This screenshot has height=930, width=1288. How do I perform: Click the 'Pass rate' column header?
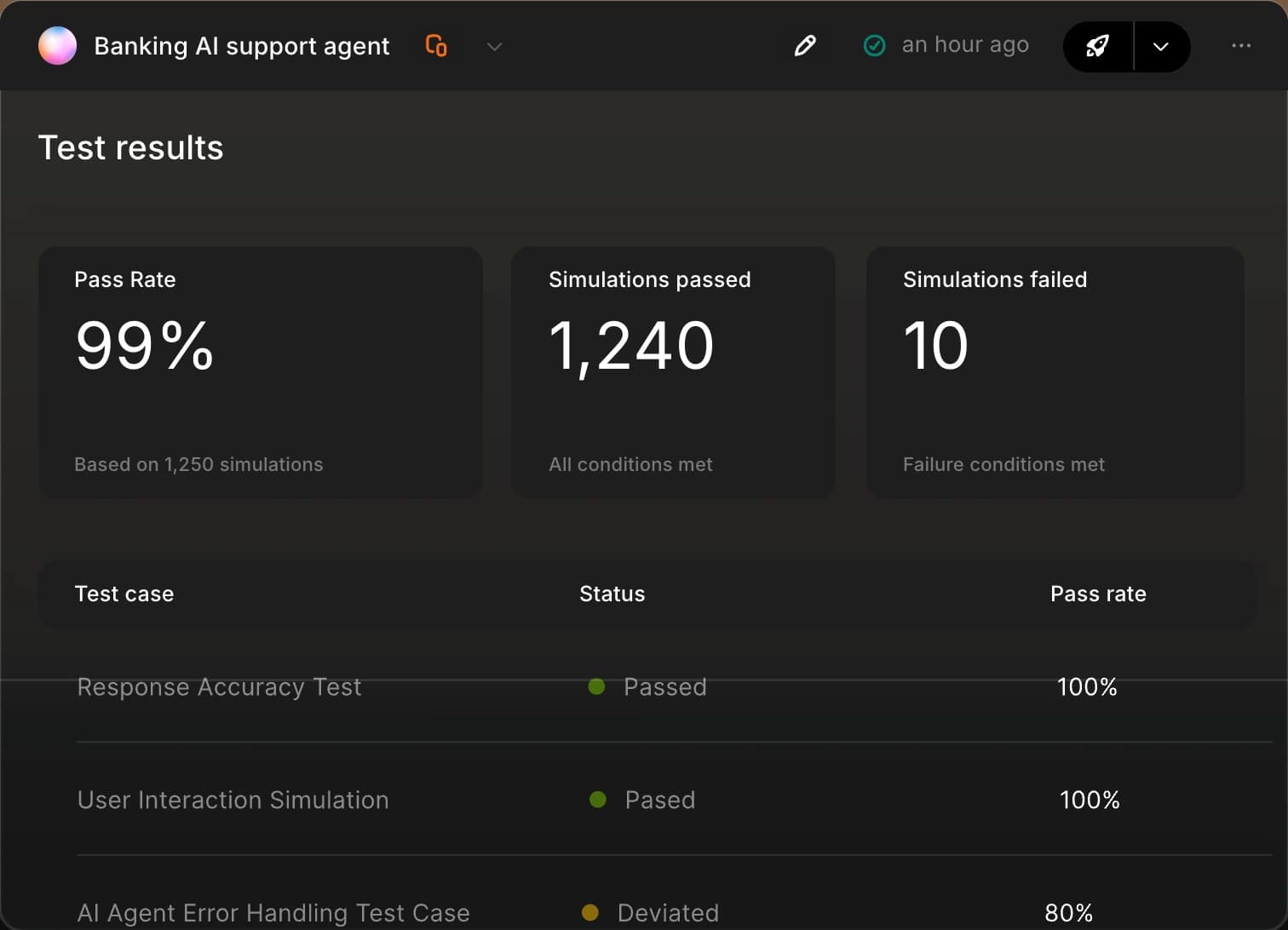click(1098, 594)
